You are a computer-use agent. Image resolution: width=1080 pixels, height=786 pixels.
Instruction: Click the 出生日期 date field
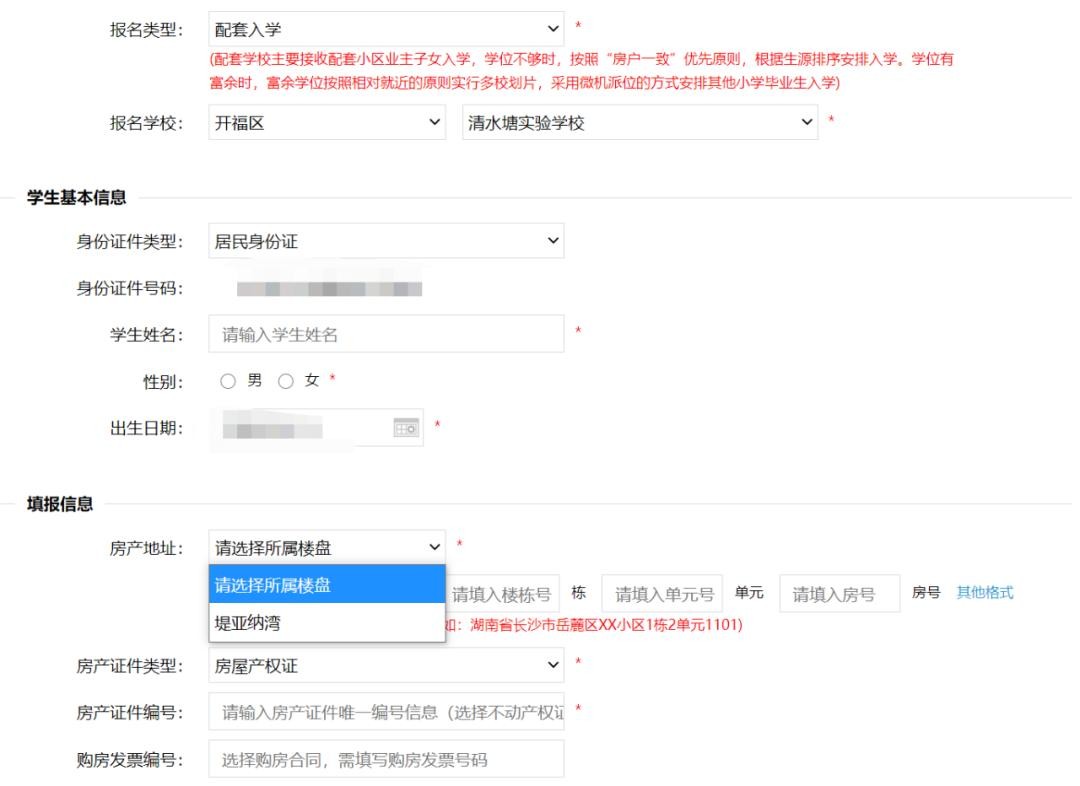(x=300, y=428)
